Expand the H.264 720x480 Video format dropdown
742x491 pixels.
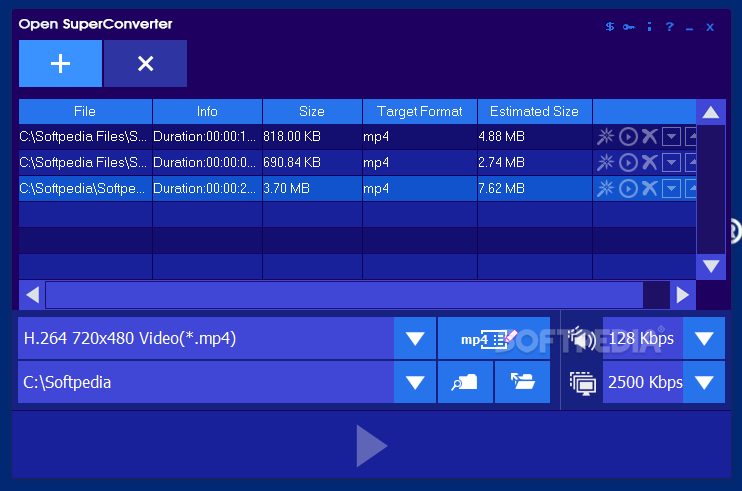coord(415,338)
